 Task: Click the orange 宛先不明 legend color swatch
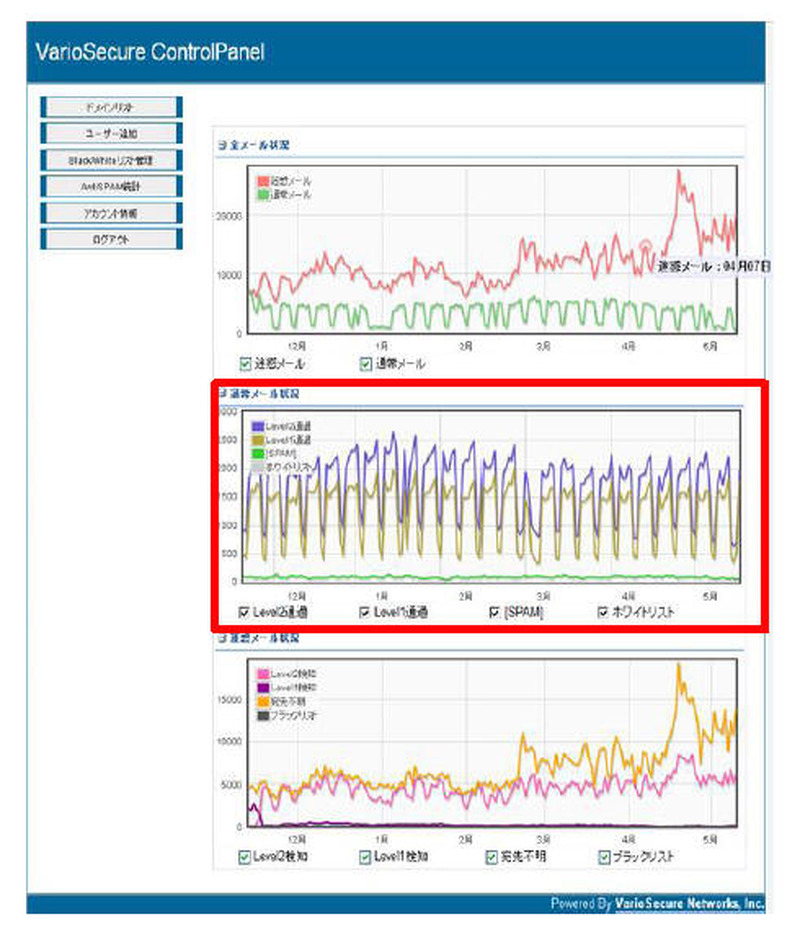pos(263,703)
